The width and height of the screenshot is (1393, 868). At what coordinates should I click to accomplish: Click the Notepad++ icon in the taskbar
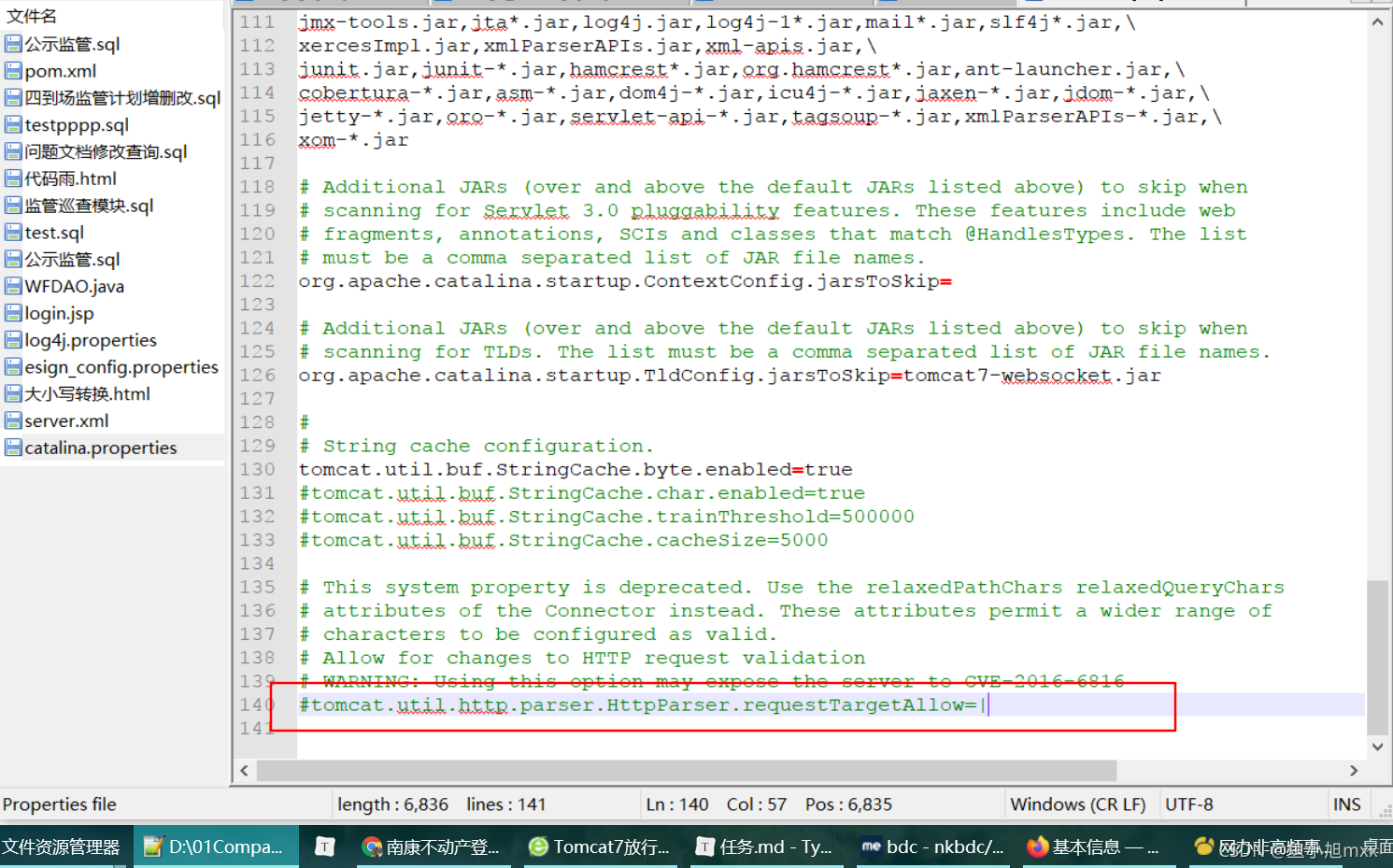coord(153,847)
